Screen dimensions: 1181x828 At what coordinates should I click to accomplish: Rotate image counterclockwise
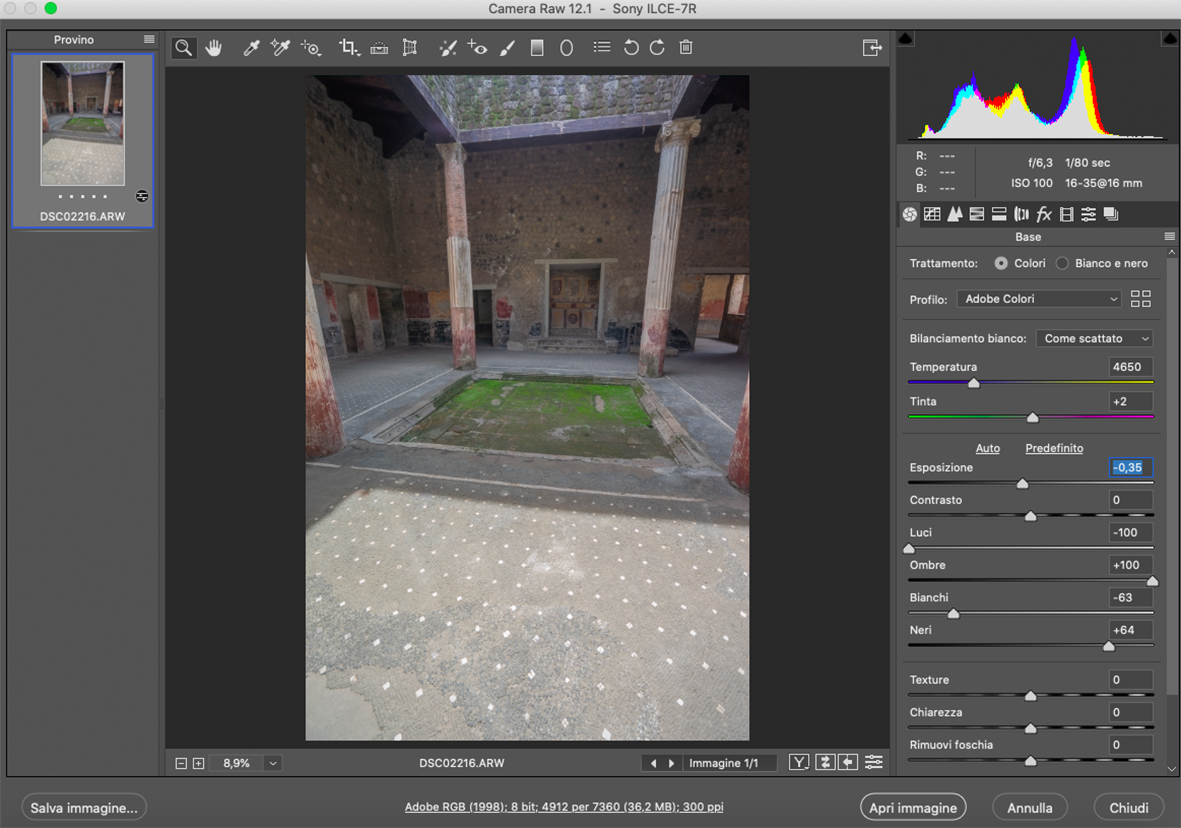631,48
